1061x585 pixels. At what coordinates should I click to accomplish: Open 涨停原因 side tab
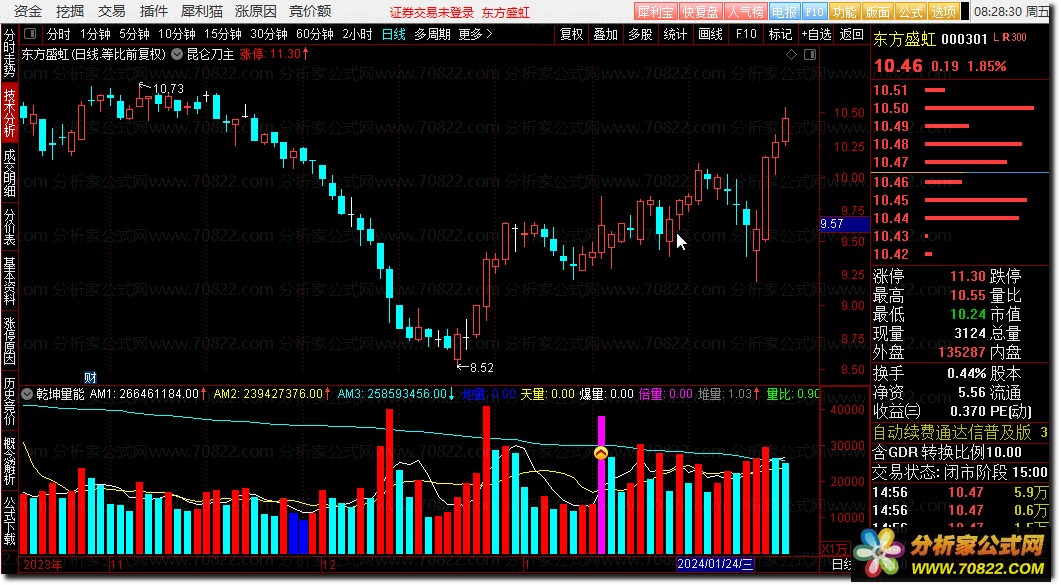click(x=9, y=342)
